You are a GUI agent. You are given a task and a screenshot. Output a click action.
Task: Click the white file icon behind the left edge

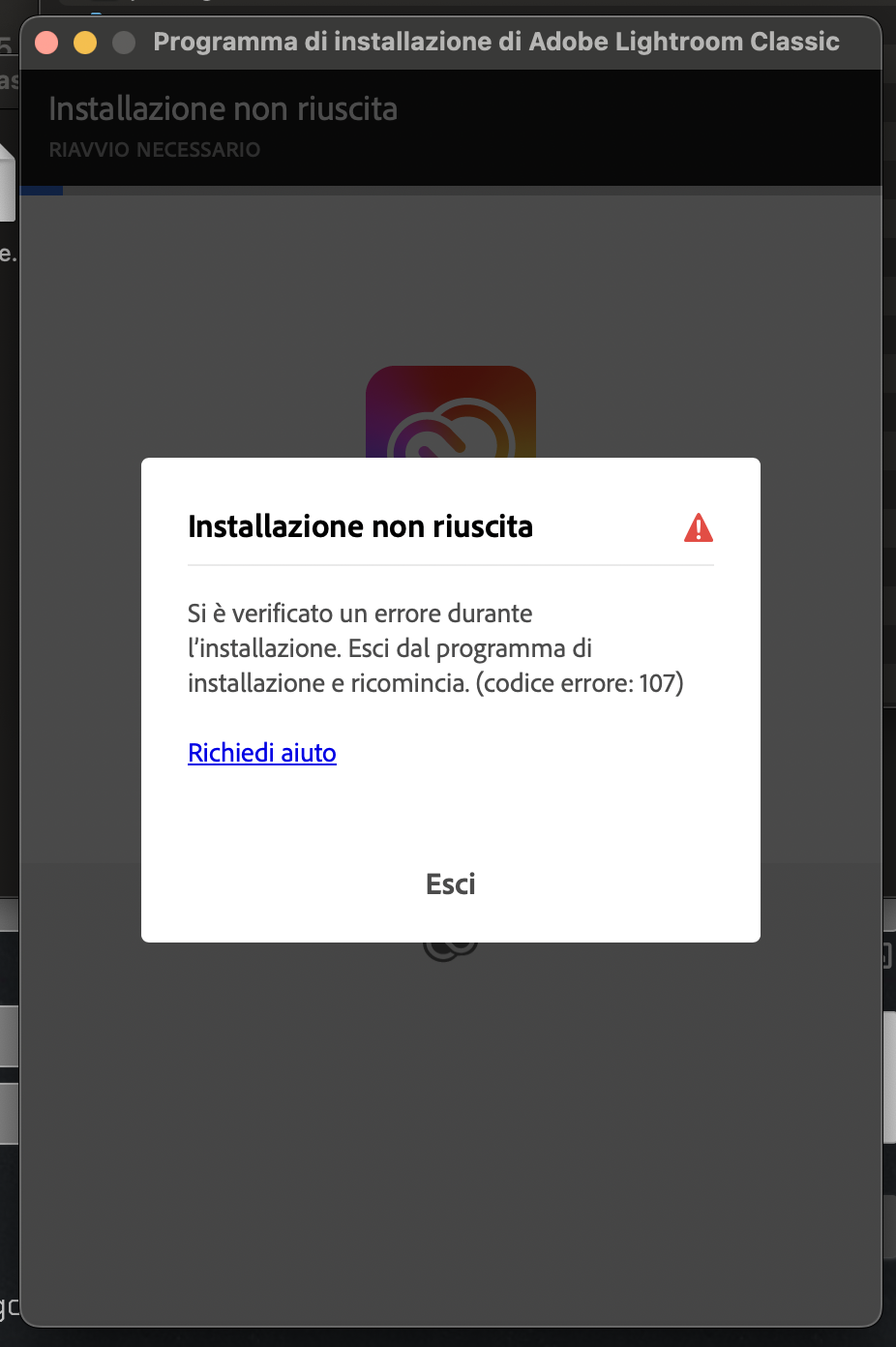click(x=8, y=182)
